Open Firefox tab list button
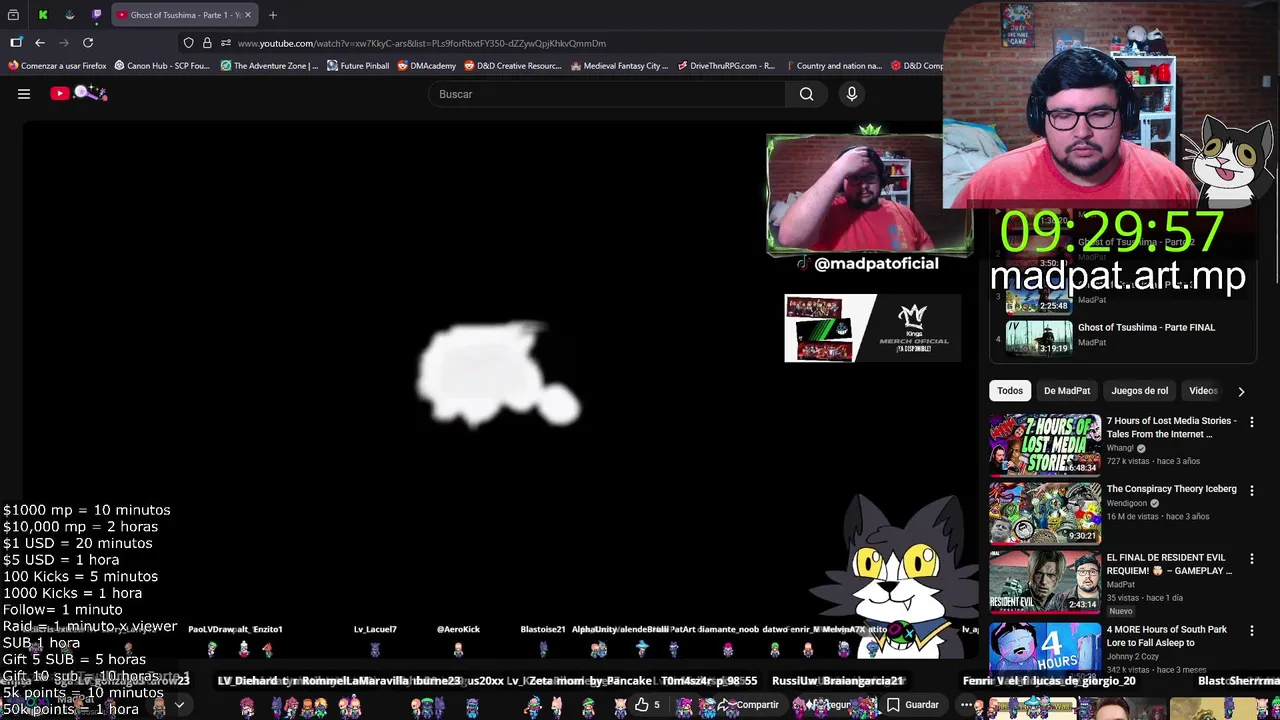This screenshot has height=720, width=1280. click(14, 15)
